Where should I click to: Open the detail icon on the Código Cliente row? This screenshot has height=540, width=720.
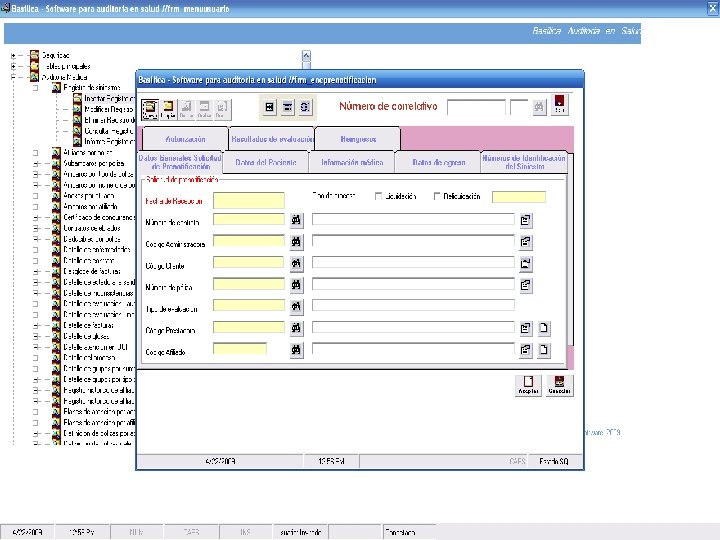tap(526, 264)
